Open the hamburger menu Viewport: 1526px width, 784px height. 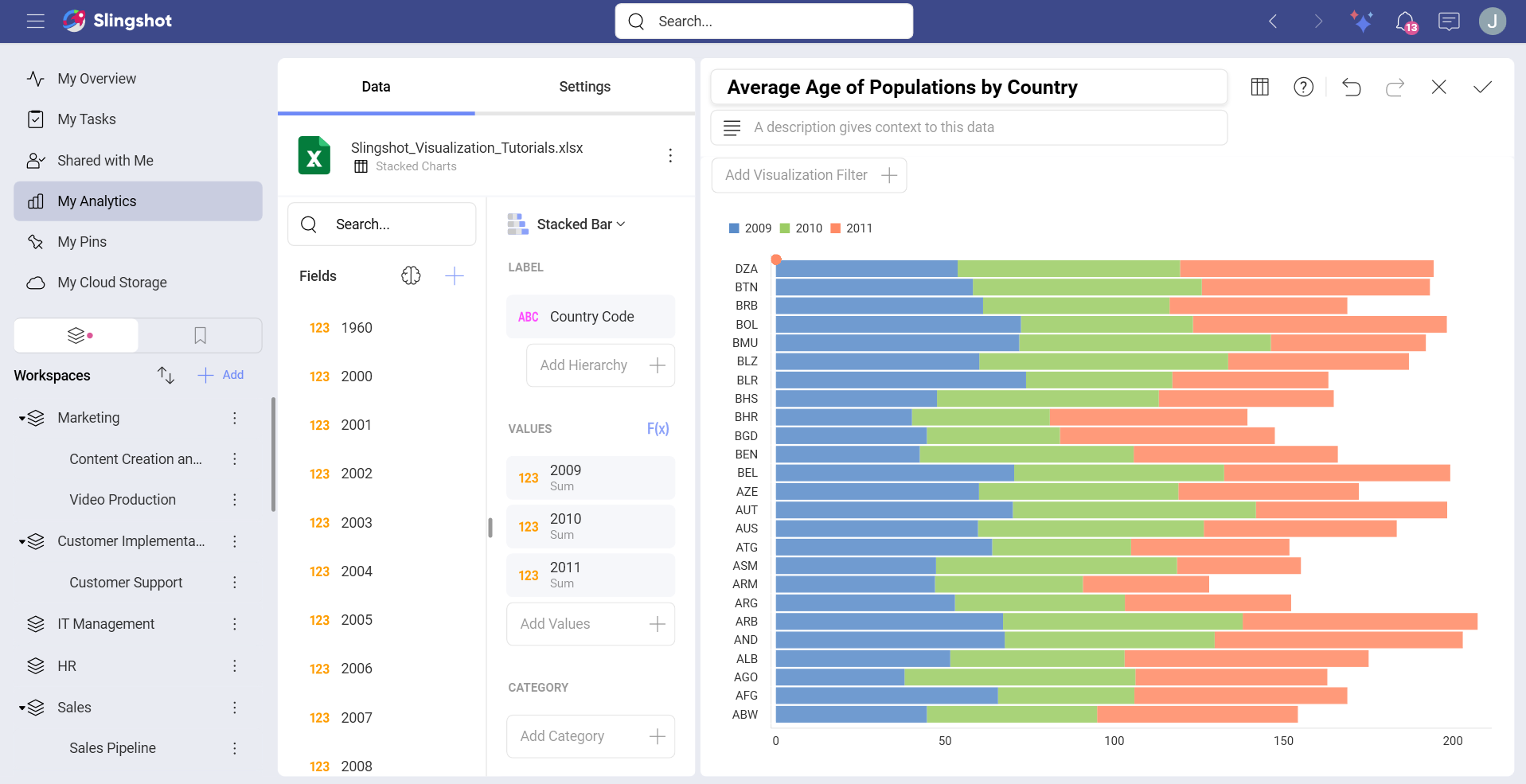[35, 21]
